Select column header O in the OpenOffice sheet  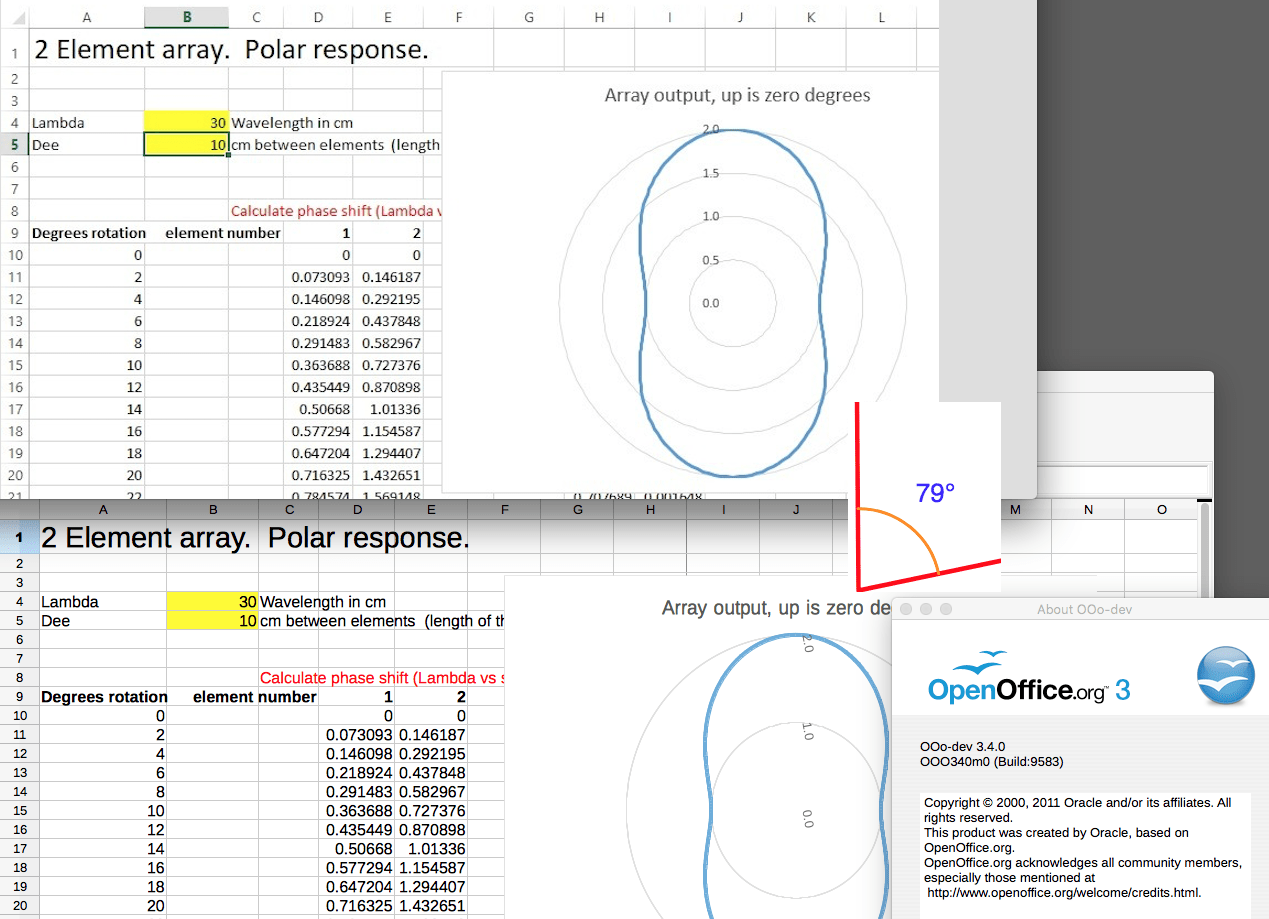tap(1161, 511)
